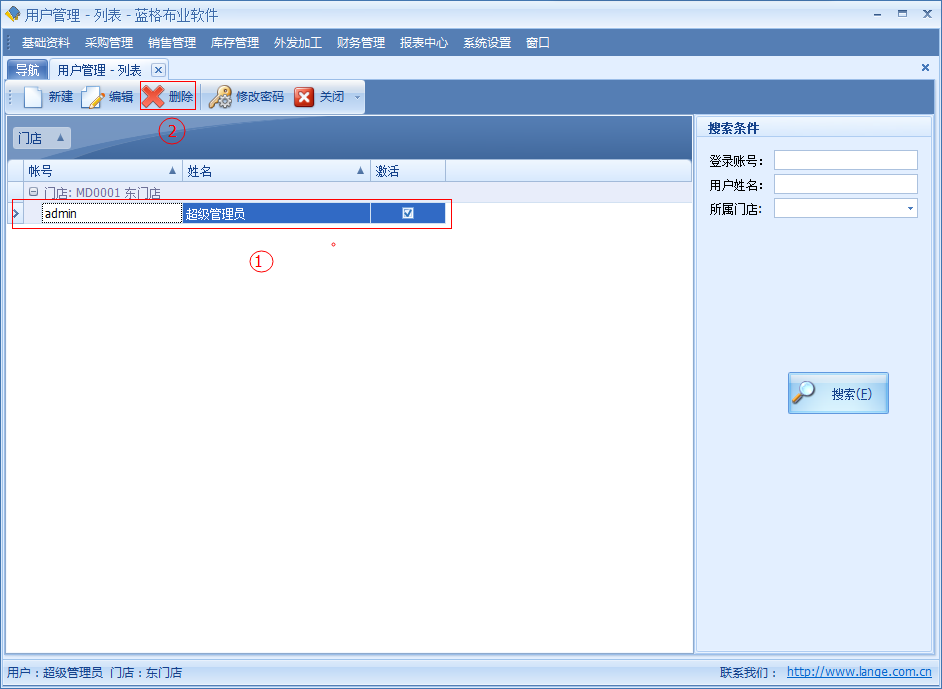942x689 pixels.
Task: Open the 系统设置 menu
Action: (x=487, y=43)
